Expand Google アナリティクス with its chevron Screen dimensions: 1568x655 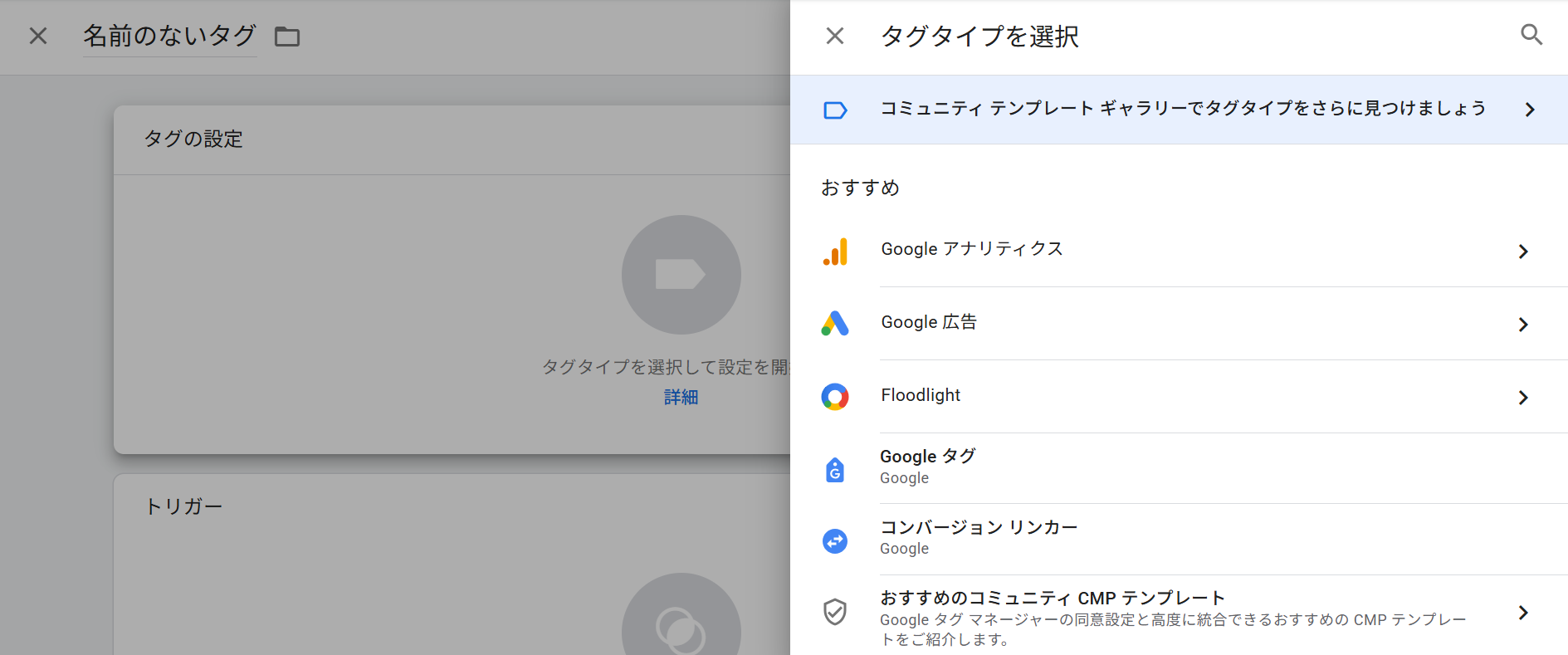1522,252
